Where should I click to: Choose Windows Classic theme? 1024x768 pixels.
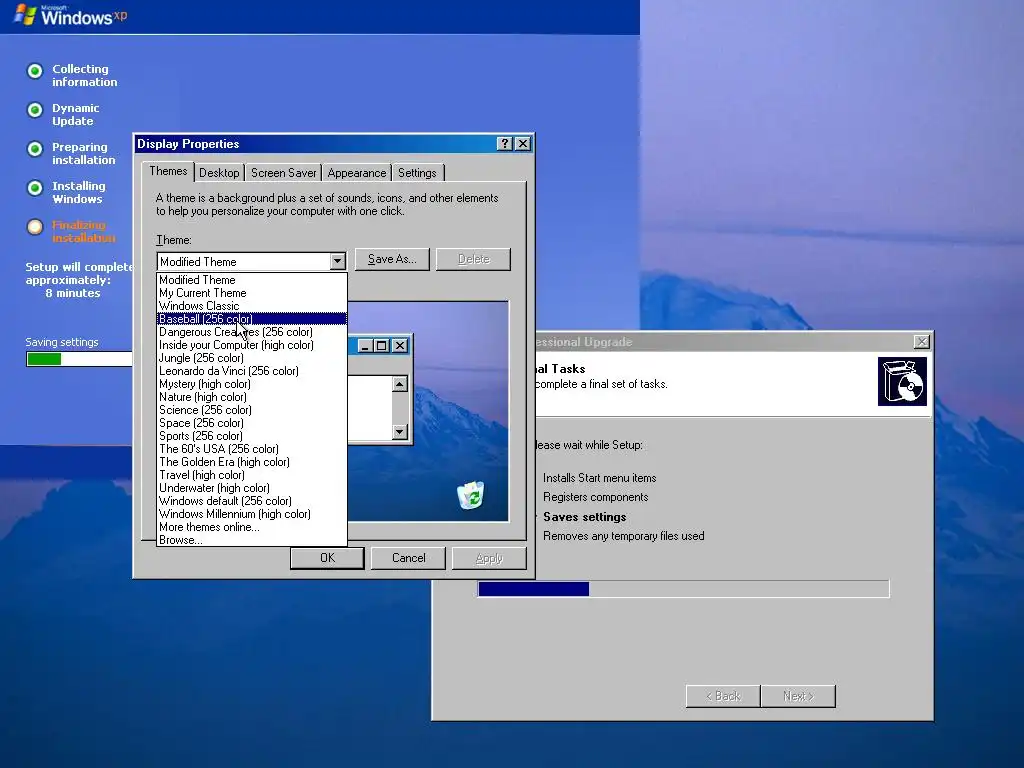[x=251, y=306]
